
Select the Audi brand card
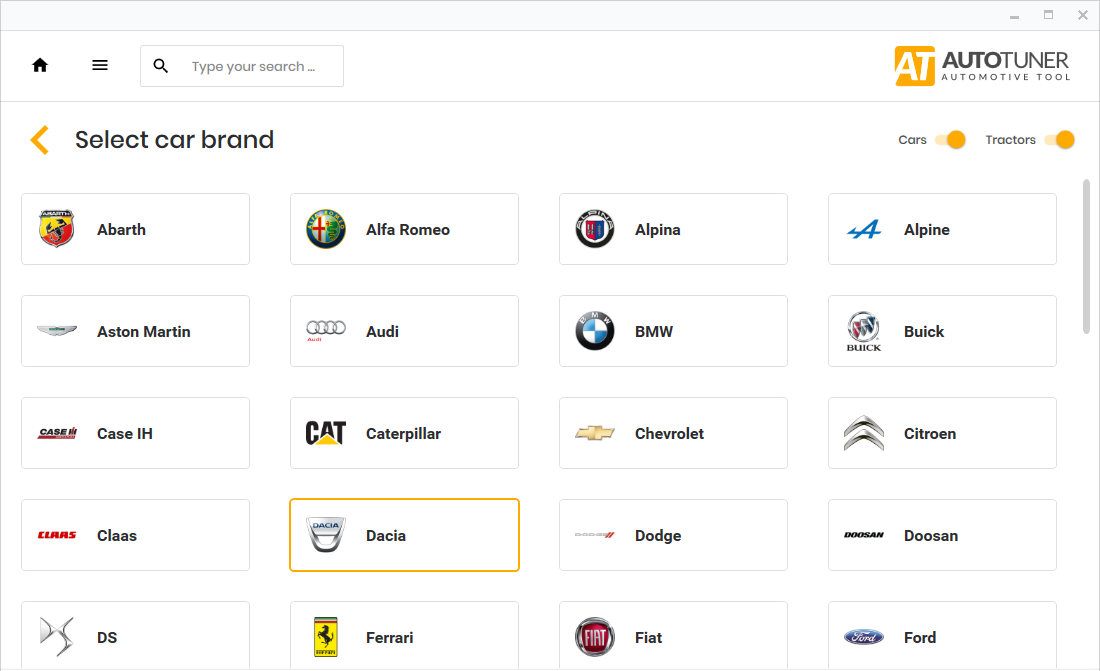pyautogui.click(x=404, y=331)
